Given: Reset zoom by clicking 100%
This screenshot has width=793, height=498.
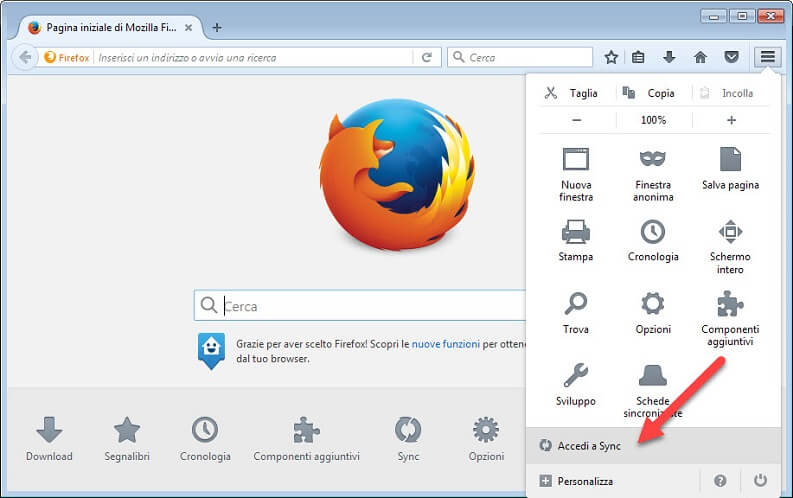Looking at the screenshot, I should click(653, 120).
